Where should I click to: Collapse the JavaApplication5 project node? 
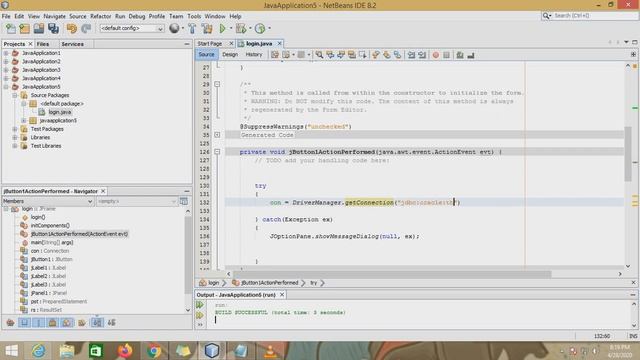(x=6, y=87)
